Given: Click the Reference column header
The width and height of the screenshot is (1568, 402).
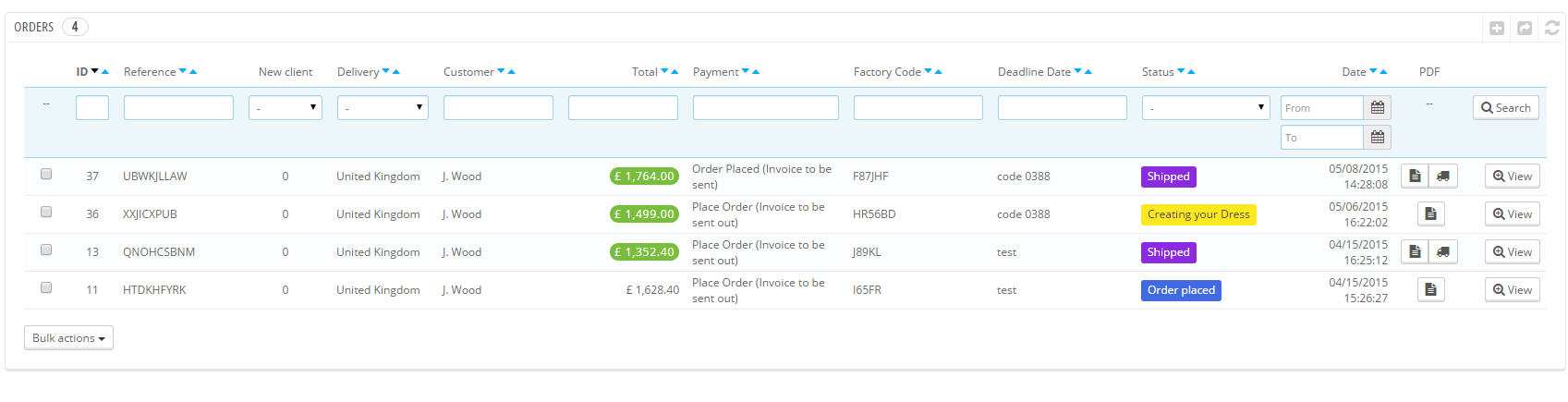Looking at the screenshot, I should coord(150,71).
